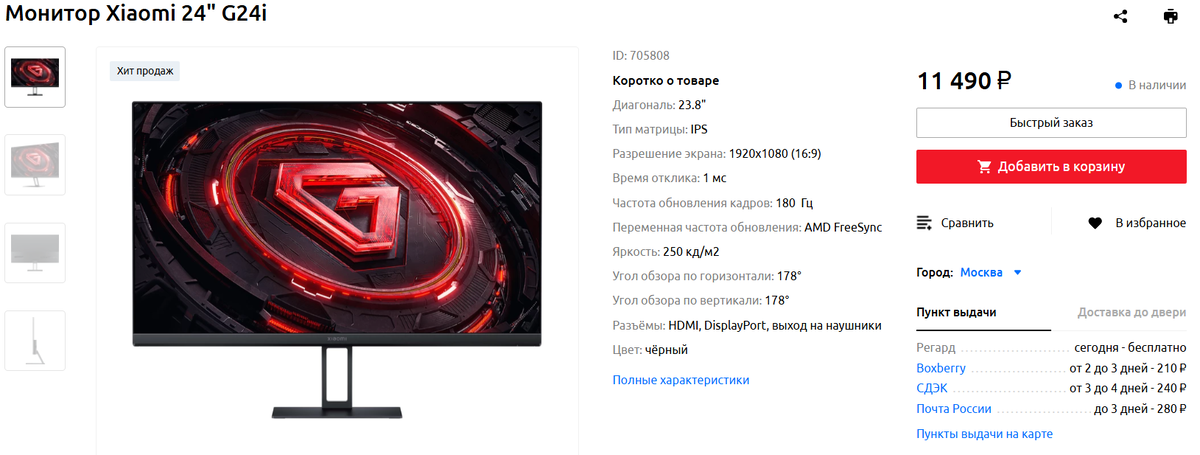Viewport: 1200px width, 455px height.
Task: Click the compare list icon
Action: point(924,223)
